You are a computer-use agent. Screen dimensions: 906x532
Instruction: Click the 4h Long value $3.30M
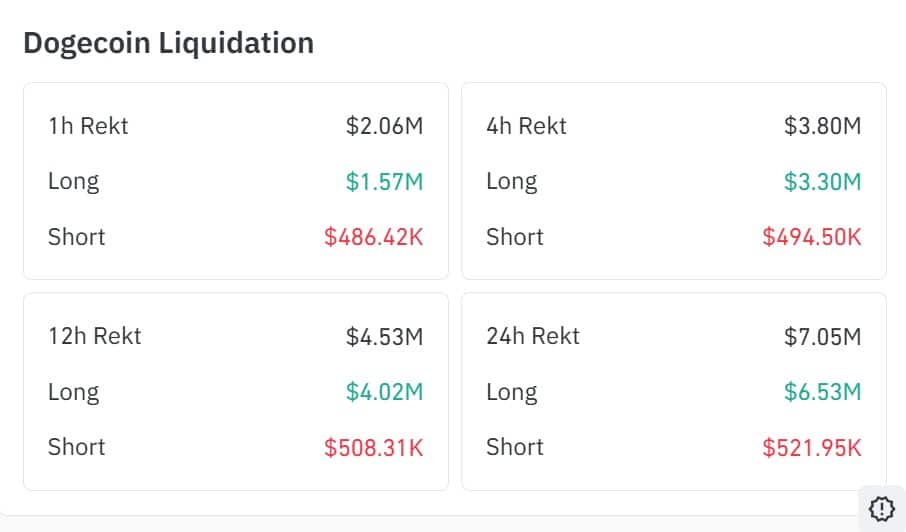coord(822,182)
